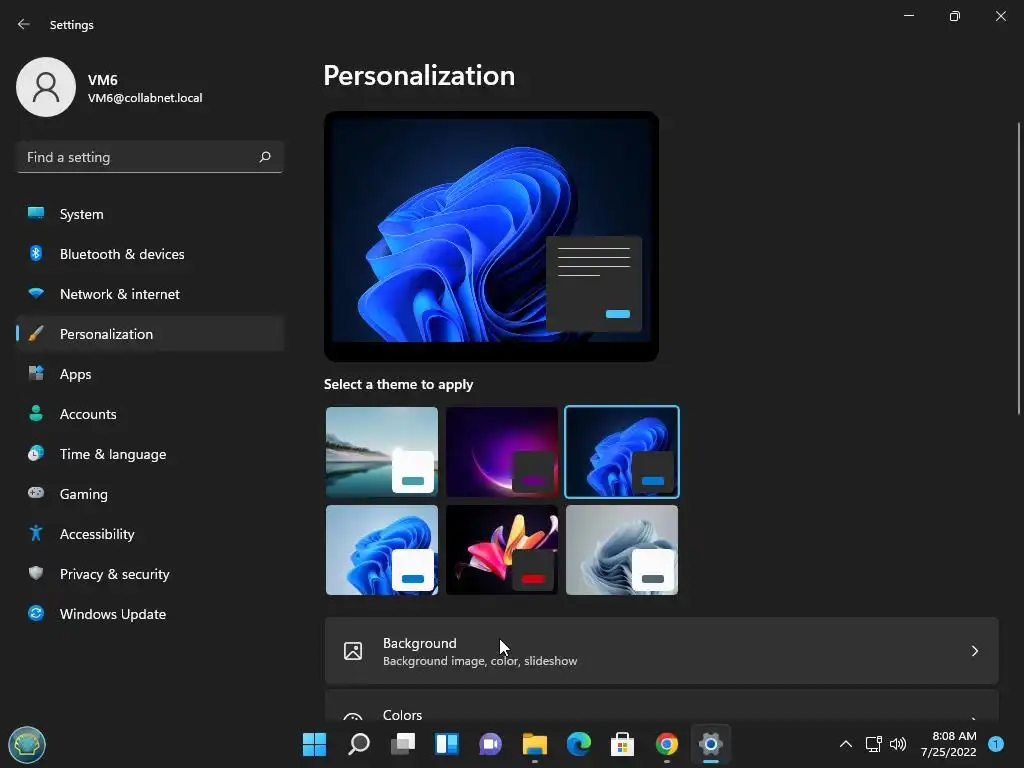
Task: Click the Gaming controller icon
Action: click(36, 493)
